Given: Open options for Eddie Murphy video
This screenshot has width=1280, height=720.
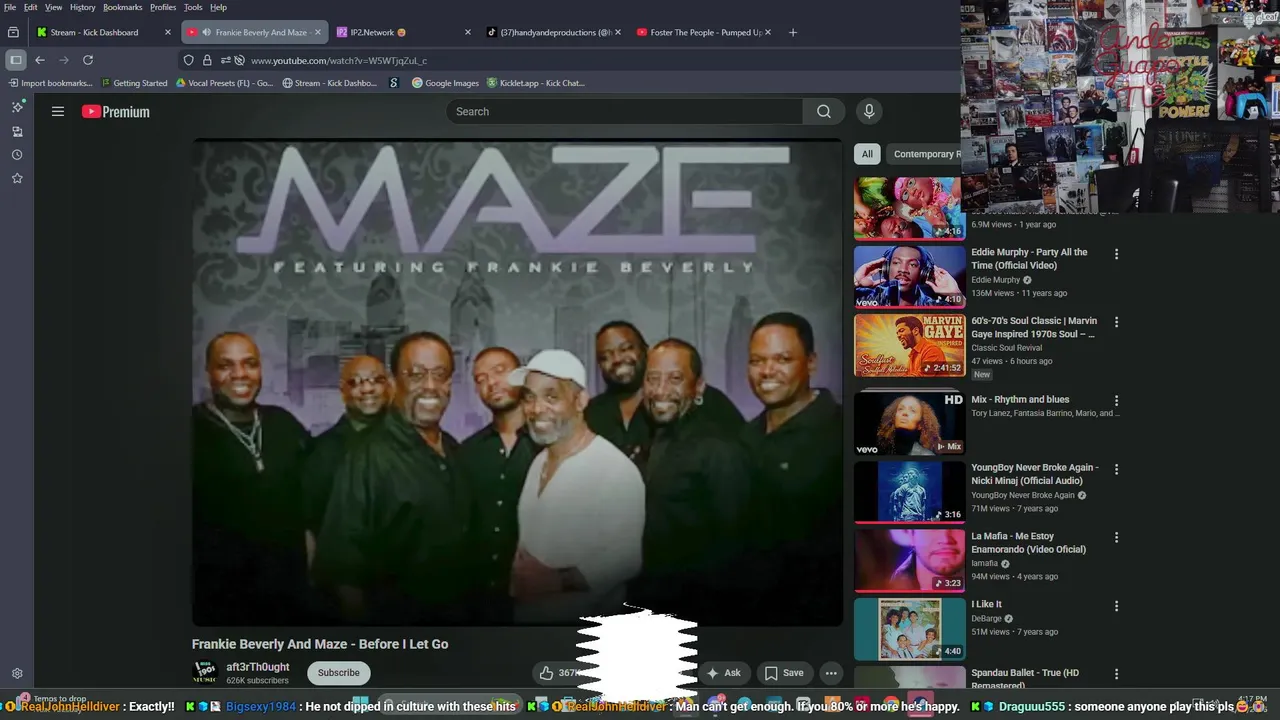Looking at the screenshot, I should click(1116, 254).
